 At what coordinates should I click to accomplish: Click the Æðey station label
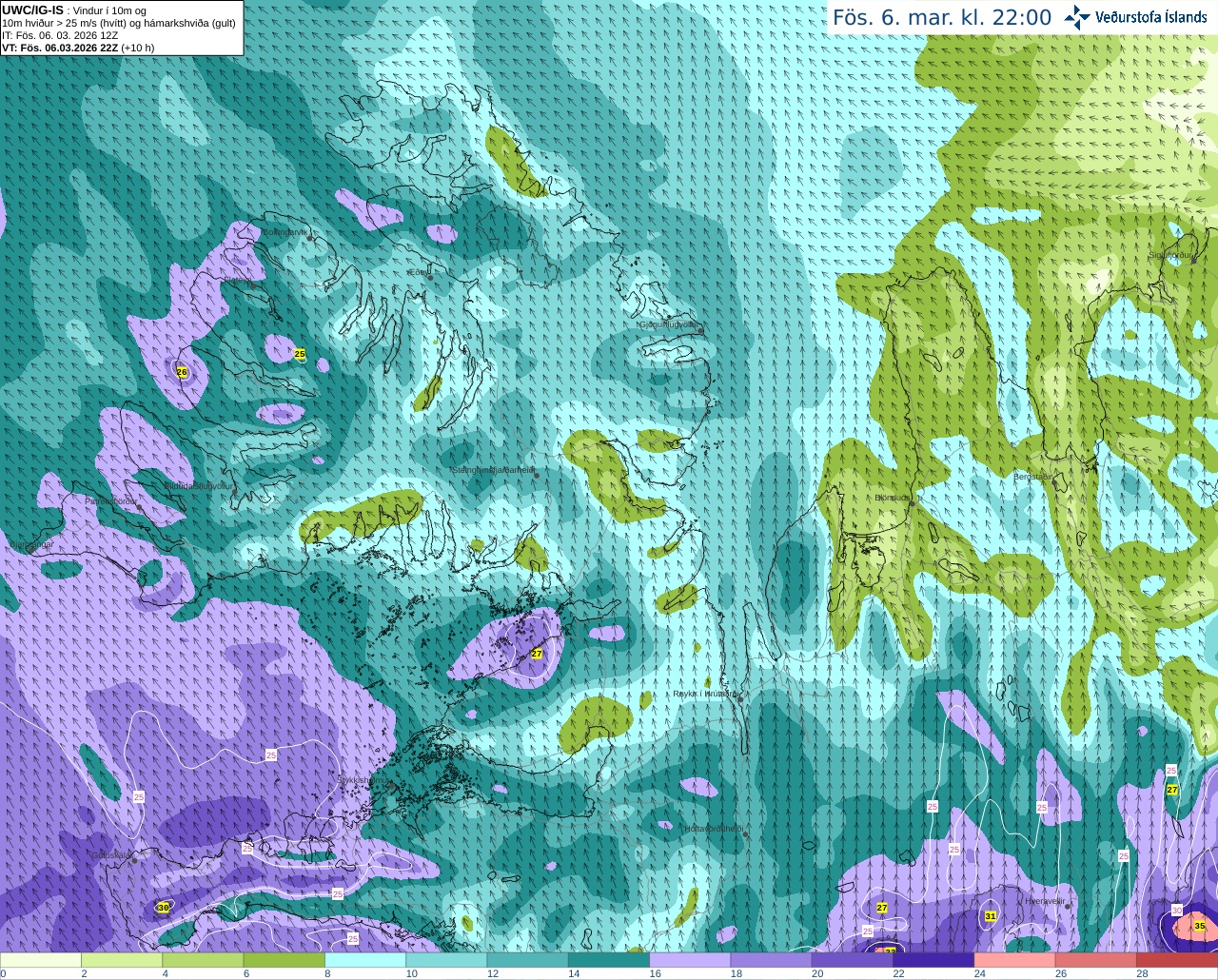(418, 272)
